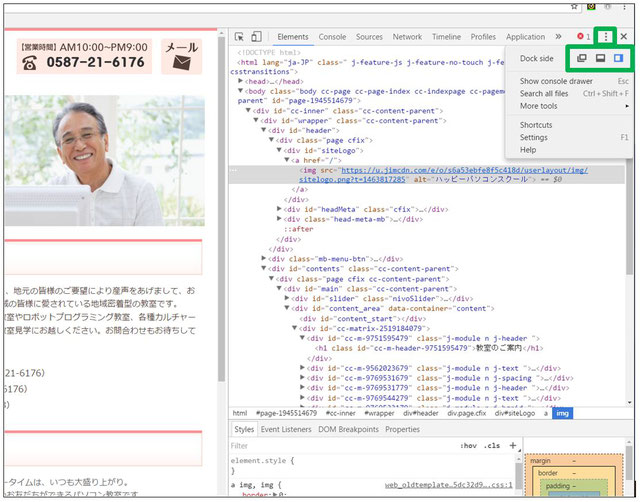Add new style rule plus icon

click(513, 445)
